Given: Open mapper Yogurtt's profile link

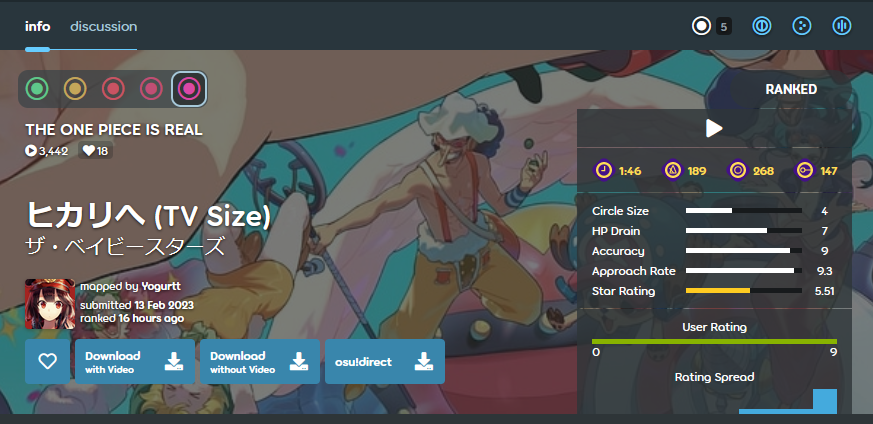Looking at the screenshot, I should point(161,287).
